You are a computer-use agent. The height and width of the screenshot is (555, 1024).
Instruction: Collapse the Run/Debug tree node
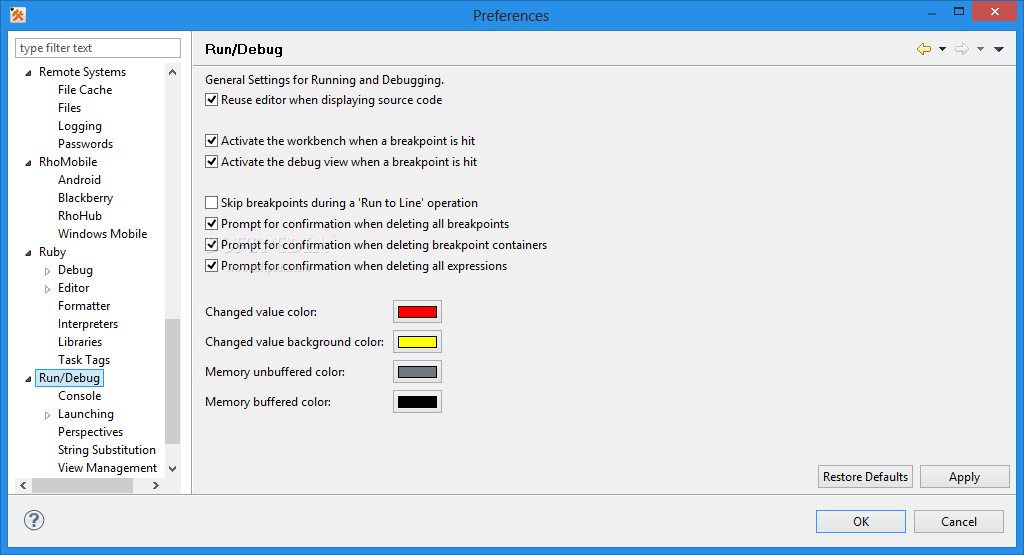pos(28,379)
